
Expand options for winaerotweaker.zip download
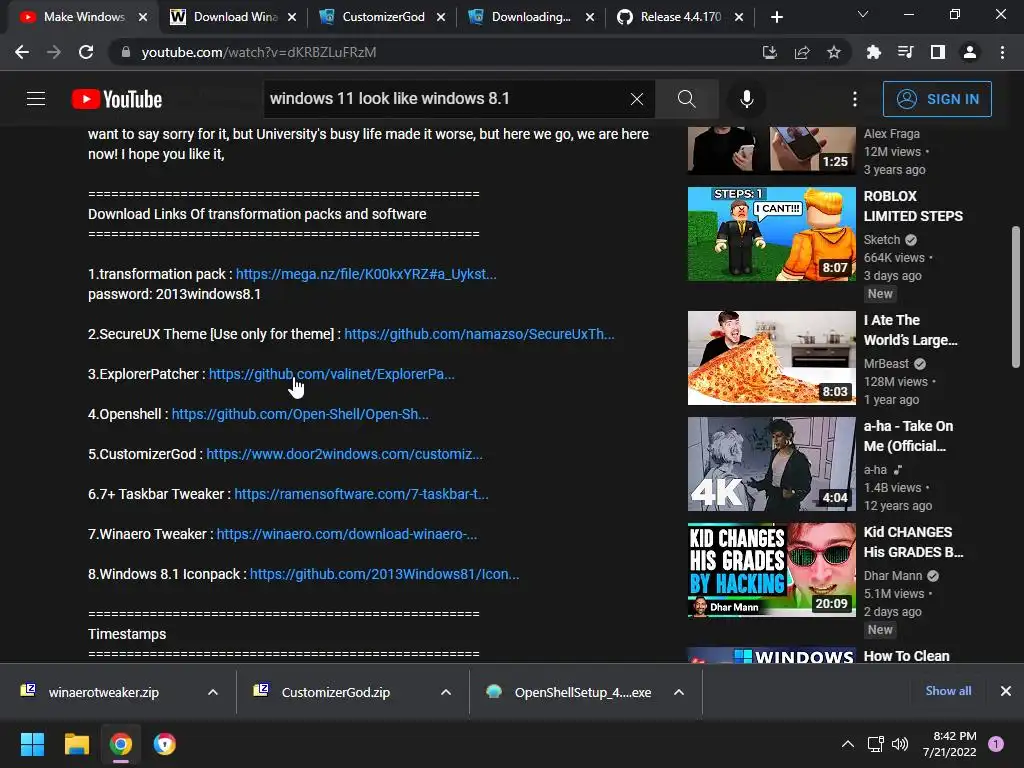point(213,692)
